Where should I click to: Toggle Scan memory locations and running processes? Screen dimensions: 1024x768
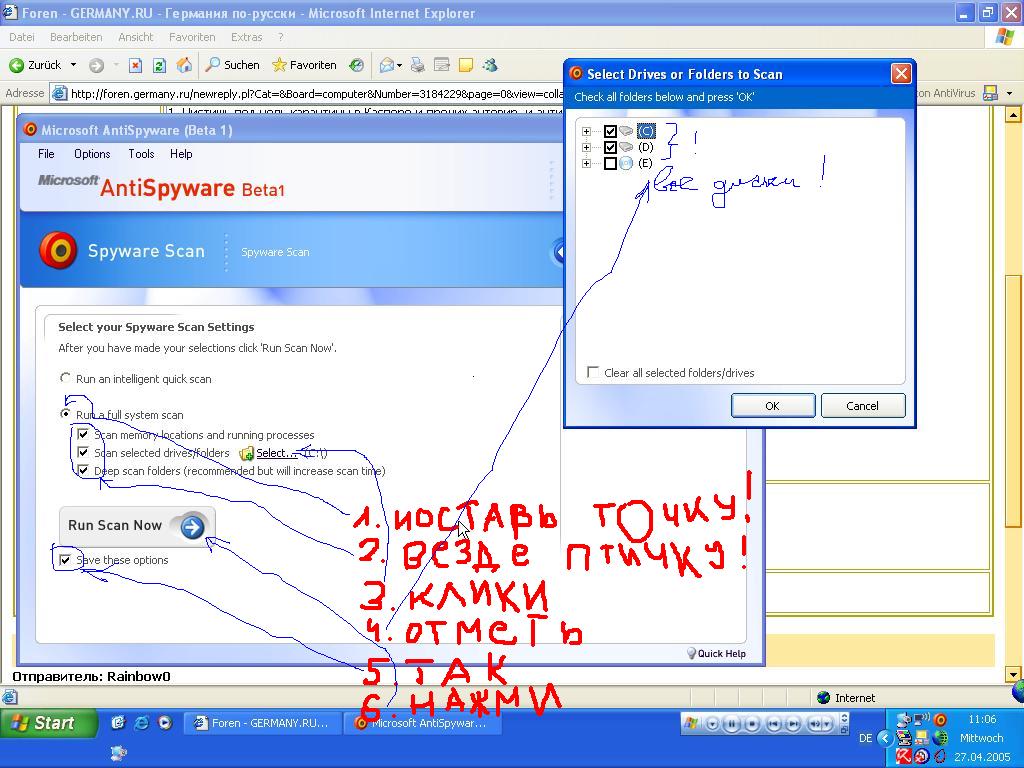click(83, 434)
